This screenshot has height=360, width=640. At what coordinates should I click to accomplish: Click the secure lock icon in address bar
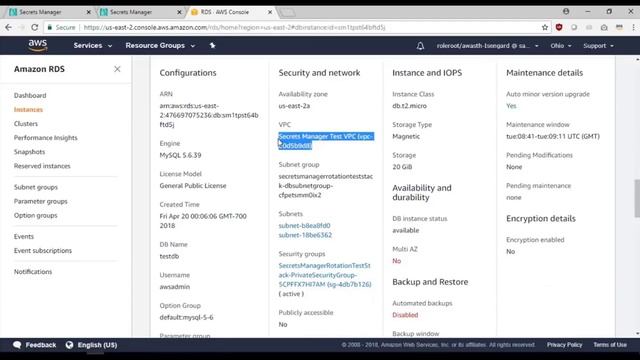click(50, 27)
